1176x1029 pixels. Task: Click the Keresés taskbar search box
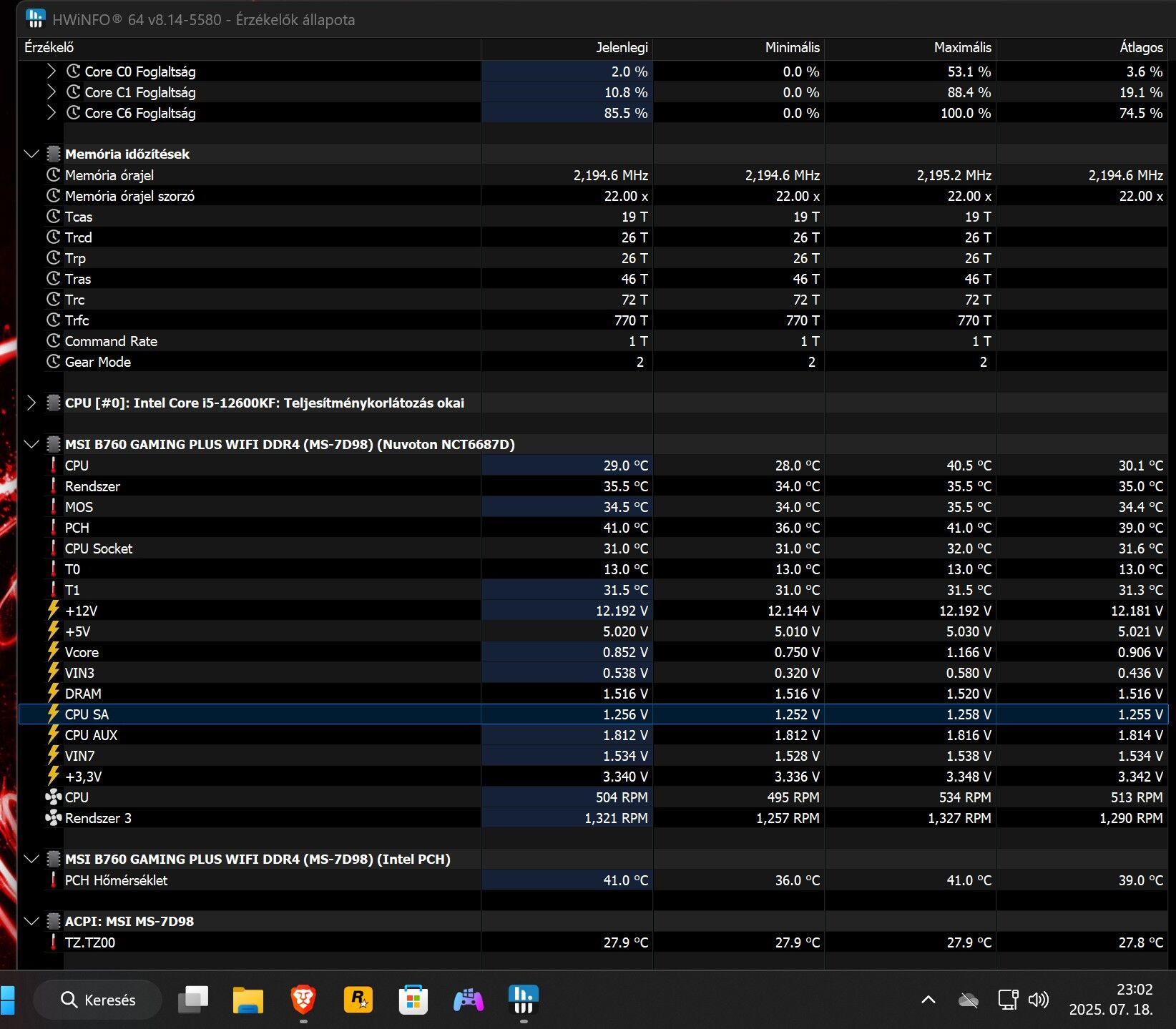coord(98,1000)
